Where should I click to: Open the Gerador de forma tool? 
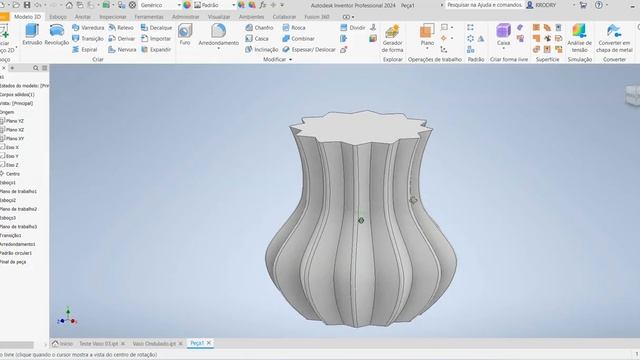point(392,38)
